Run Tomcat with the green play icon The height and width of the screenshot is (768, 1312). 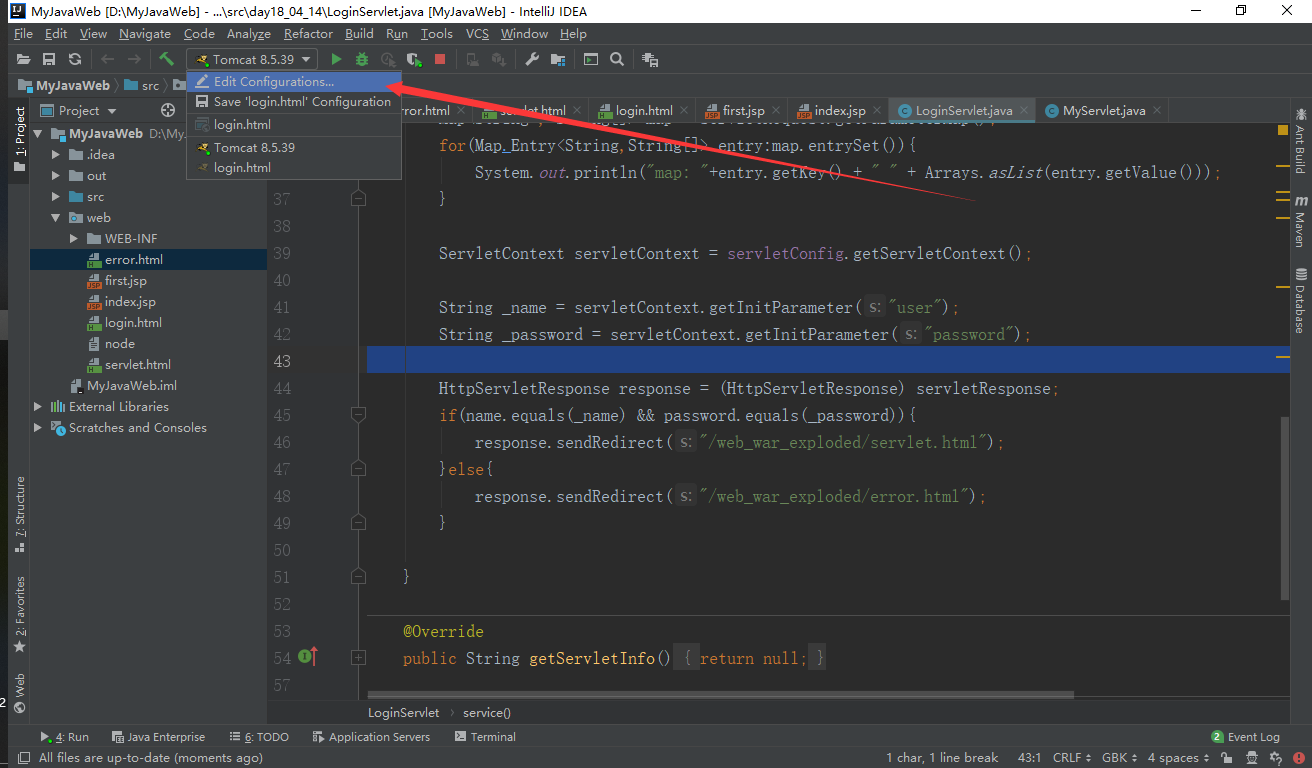tap(337, 60)
